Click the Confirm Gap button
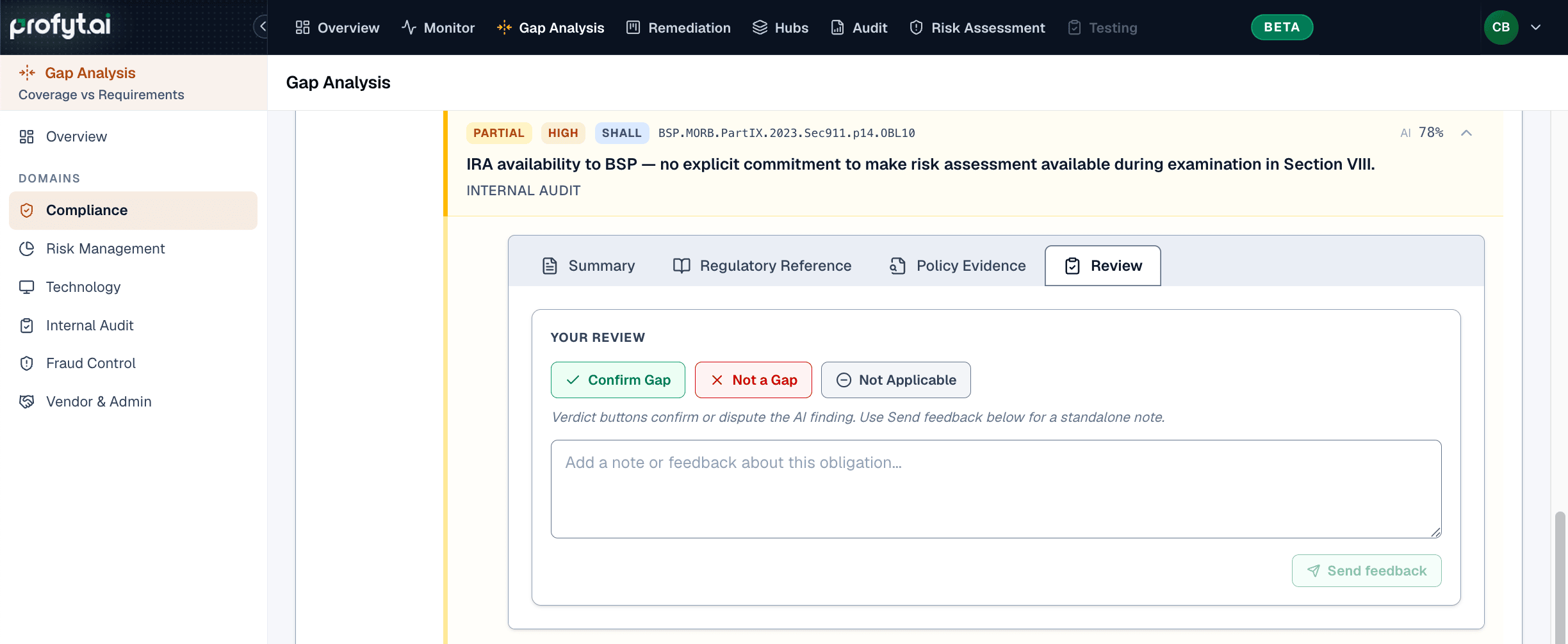 point(618,380)
